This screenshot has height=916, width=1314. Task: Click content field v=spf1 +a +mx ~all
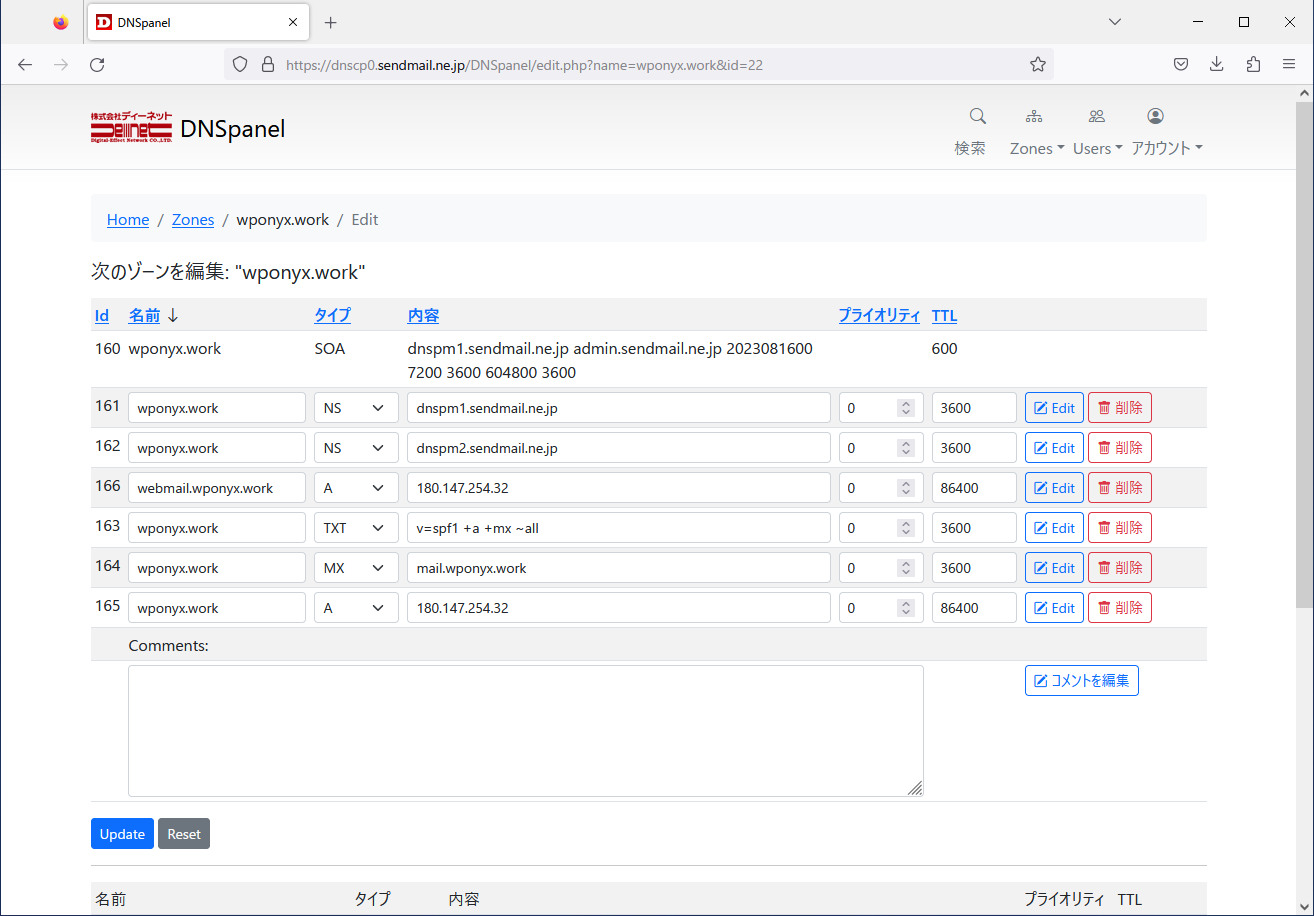click(619, 528)
